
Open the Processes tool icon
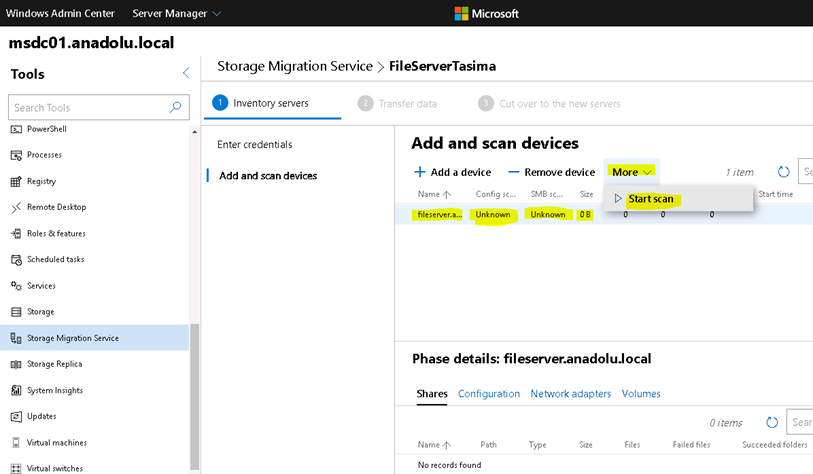(16, 155)
